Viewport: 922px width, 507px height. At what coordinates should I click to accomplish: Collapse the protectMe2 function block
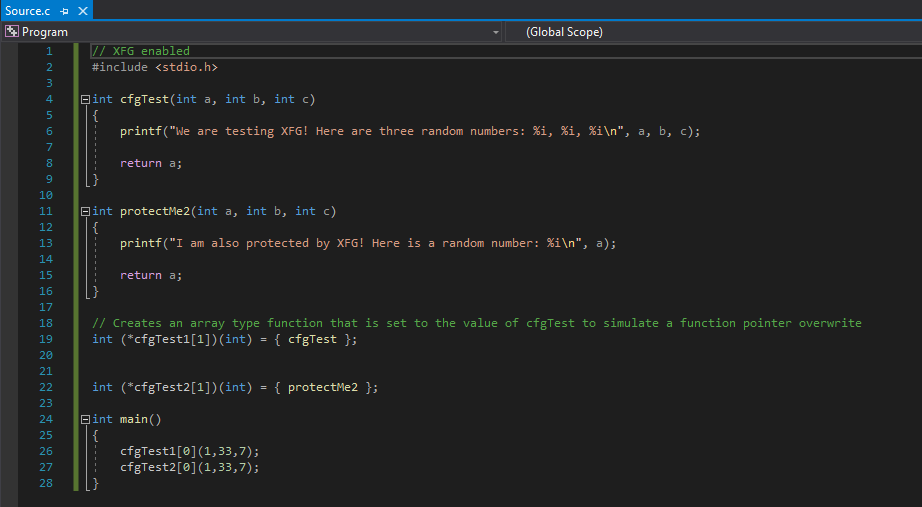click(85, 211)
